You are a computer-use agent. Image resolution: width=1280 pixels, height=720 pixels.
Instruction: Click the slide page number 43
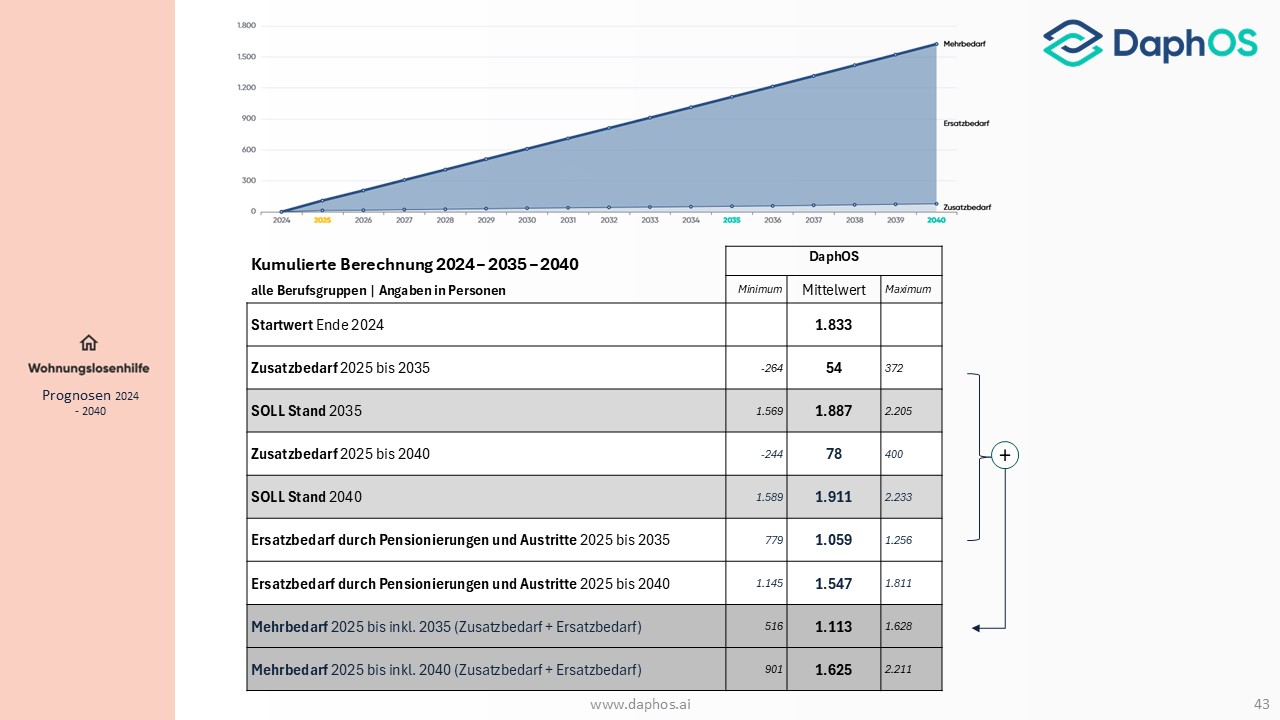tap(1261, 705)
